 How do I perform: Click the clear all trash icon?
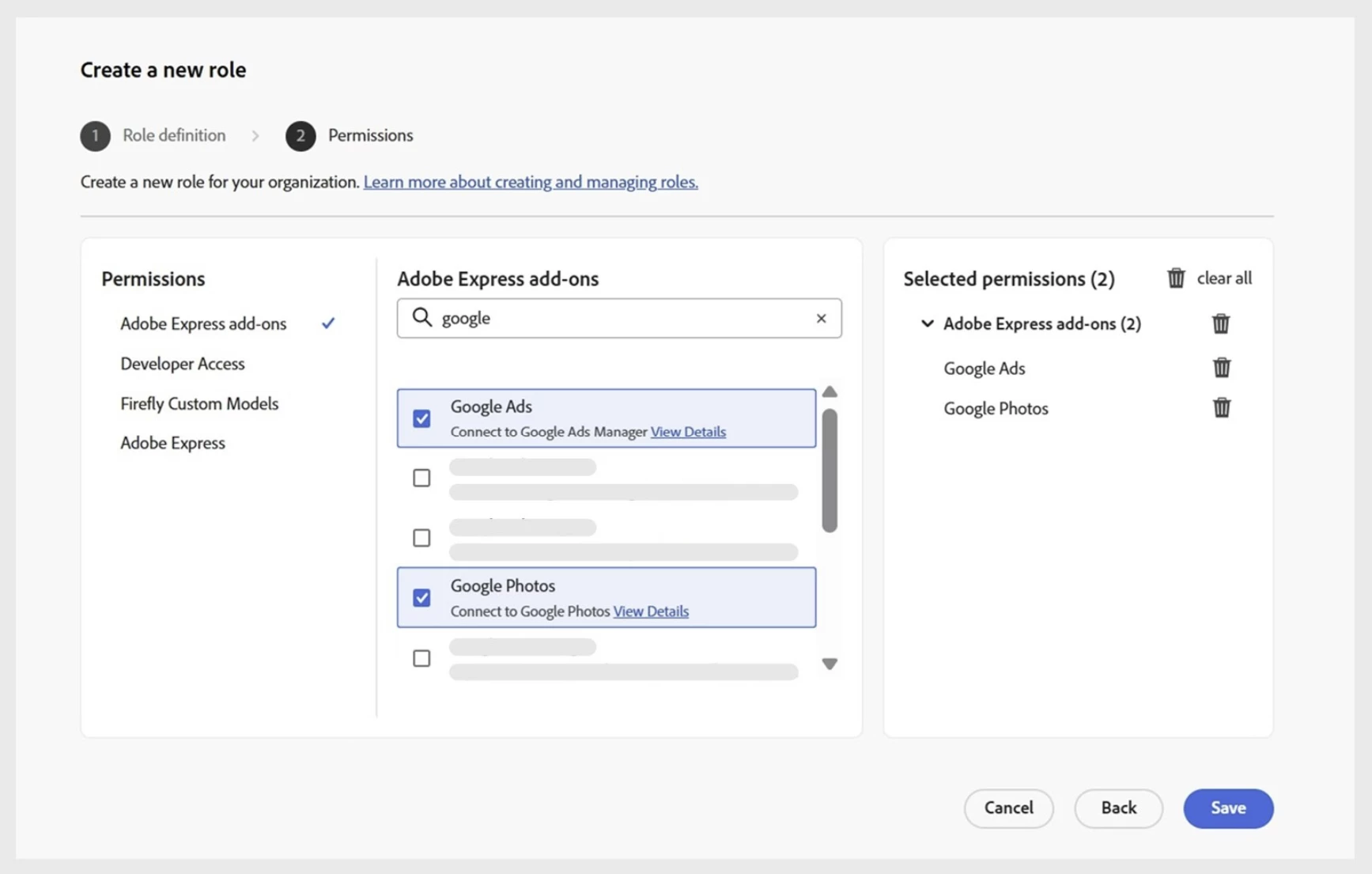coord(1176,278)
